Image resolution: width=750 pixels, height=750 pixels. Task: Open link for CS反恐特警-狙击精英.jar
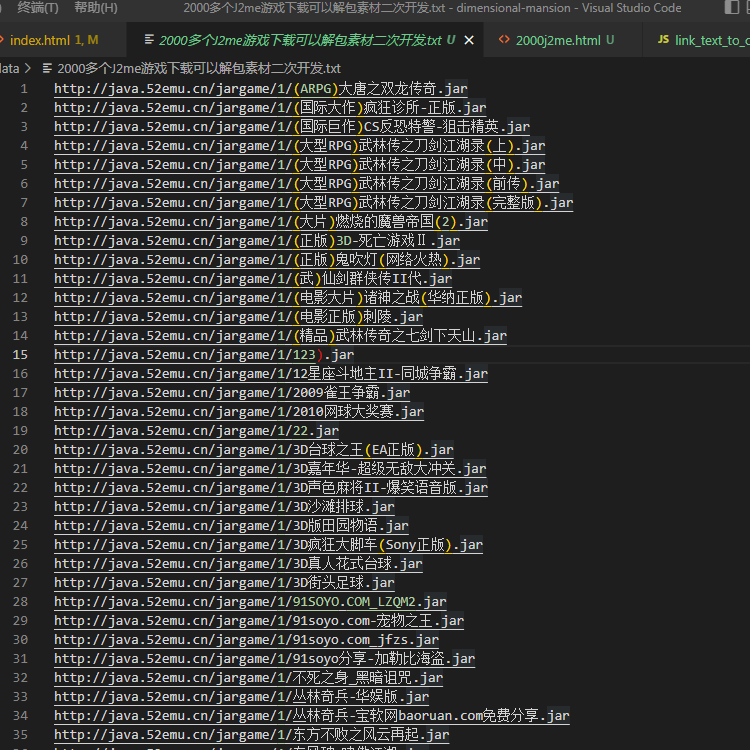coord(292,127)
